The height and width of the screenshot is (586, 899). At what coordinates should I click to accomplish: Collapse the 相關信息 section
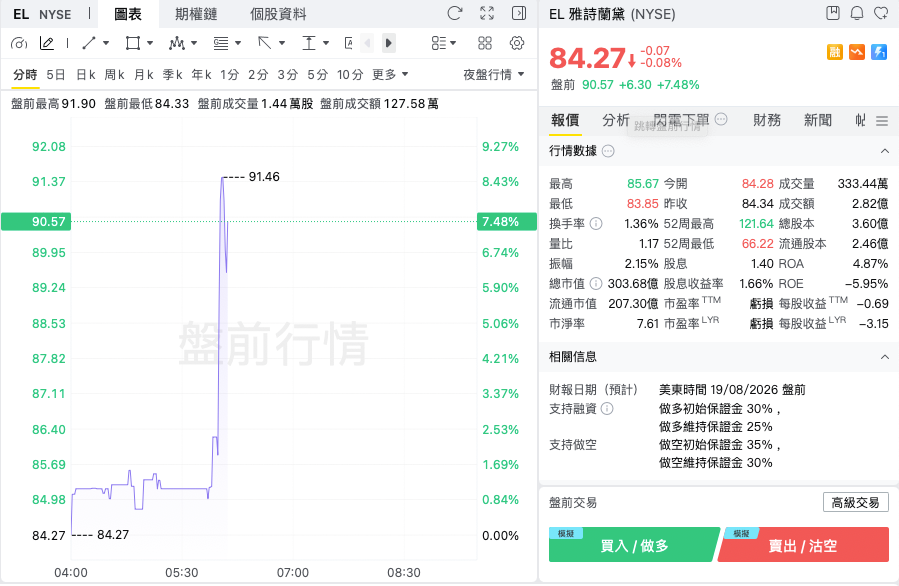click(885, 357)
